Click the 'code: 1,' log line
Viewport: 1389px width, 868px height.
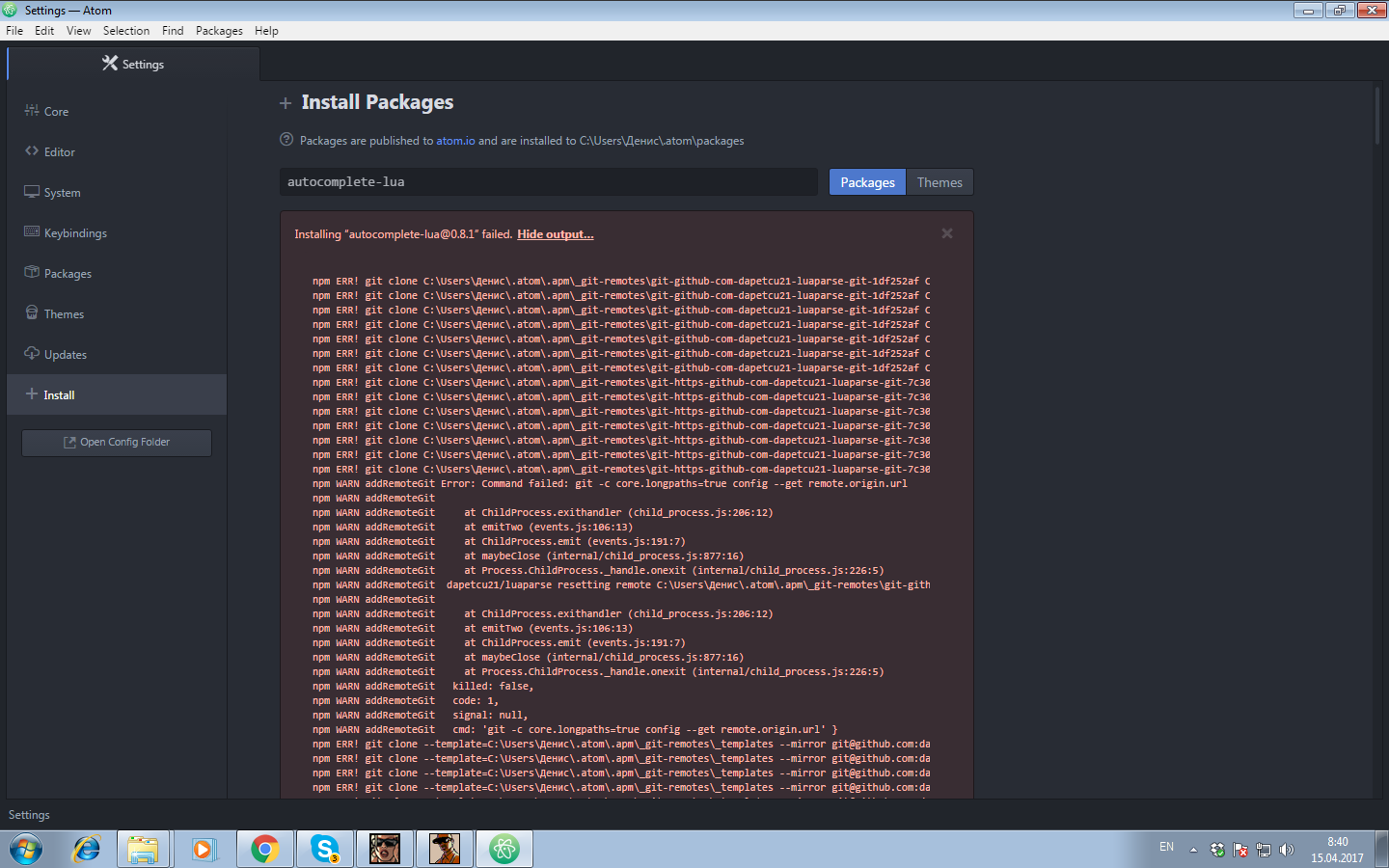tap(405, 701)
